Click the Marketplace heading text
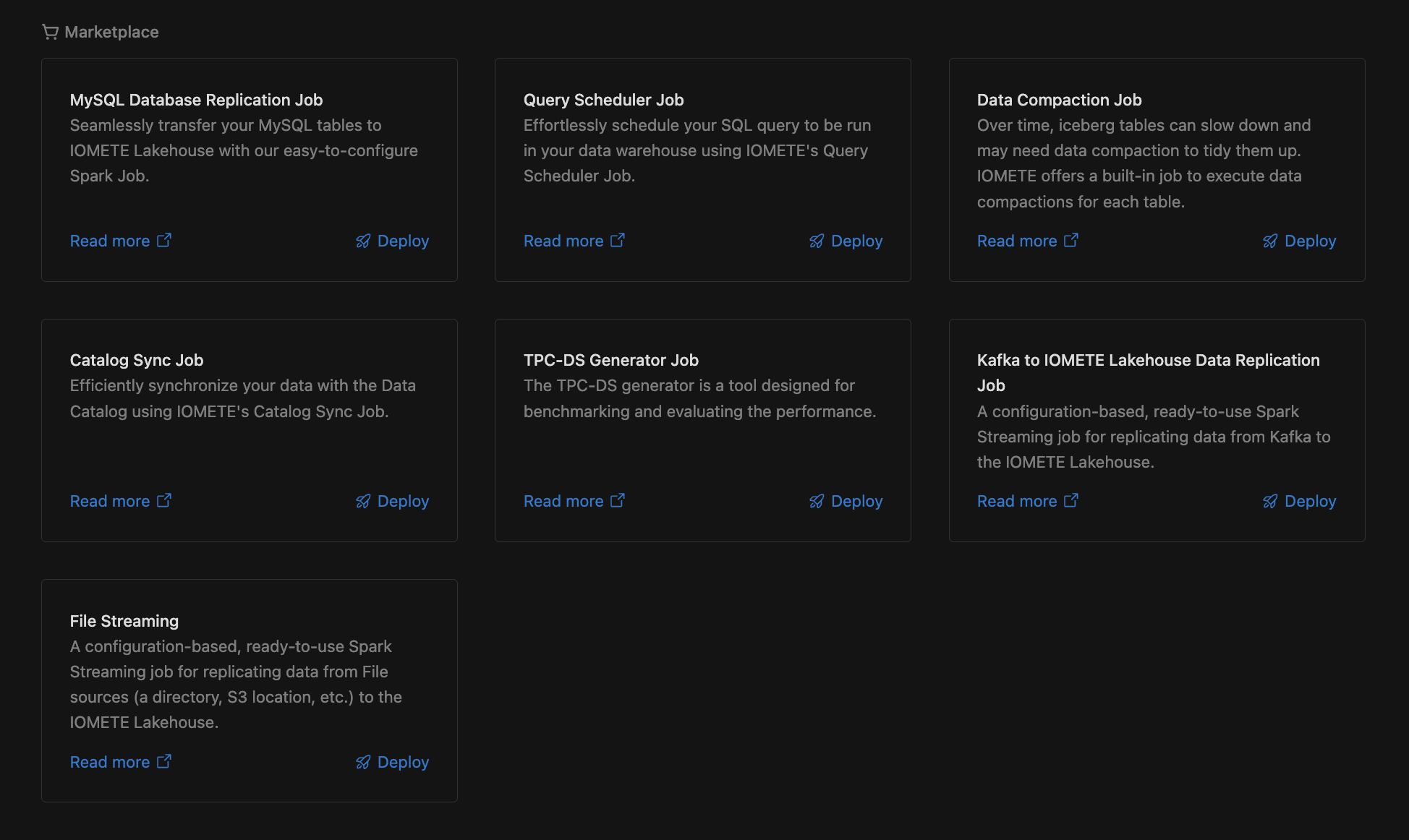 (111, 32)
